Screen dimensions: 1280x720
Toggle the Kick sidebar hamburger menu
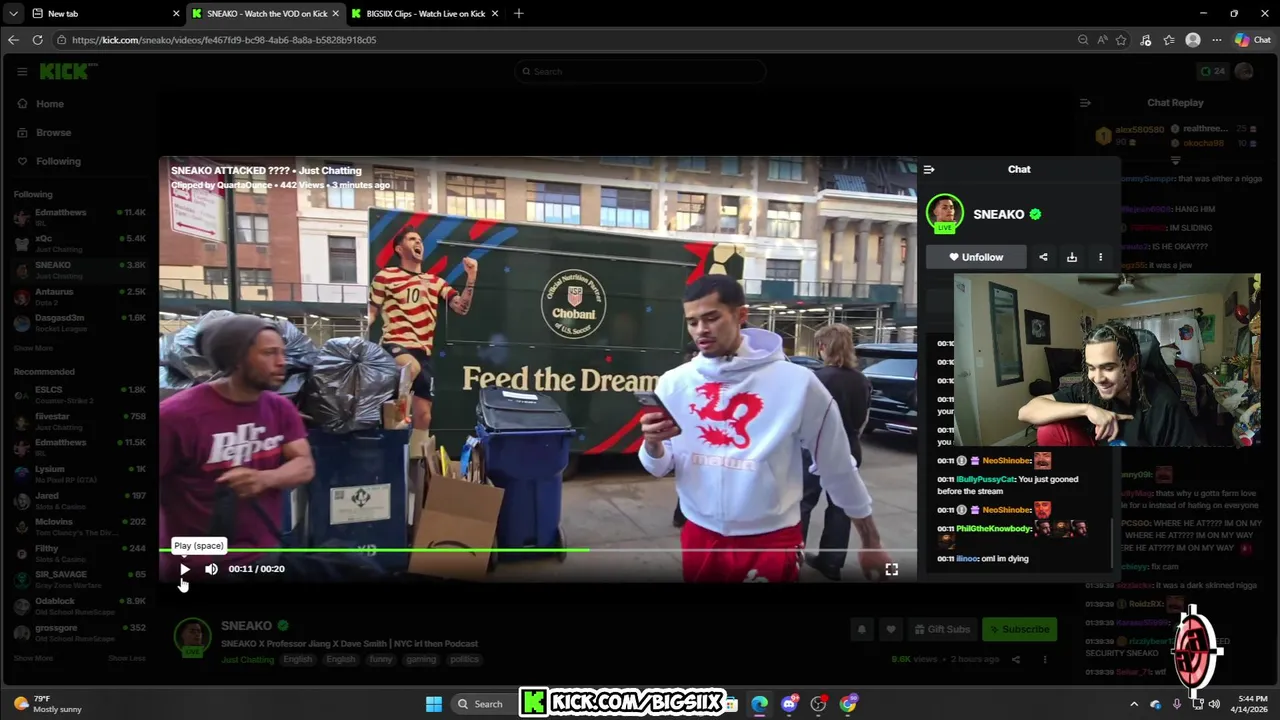pyautogui.click(x=22, y=71)
